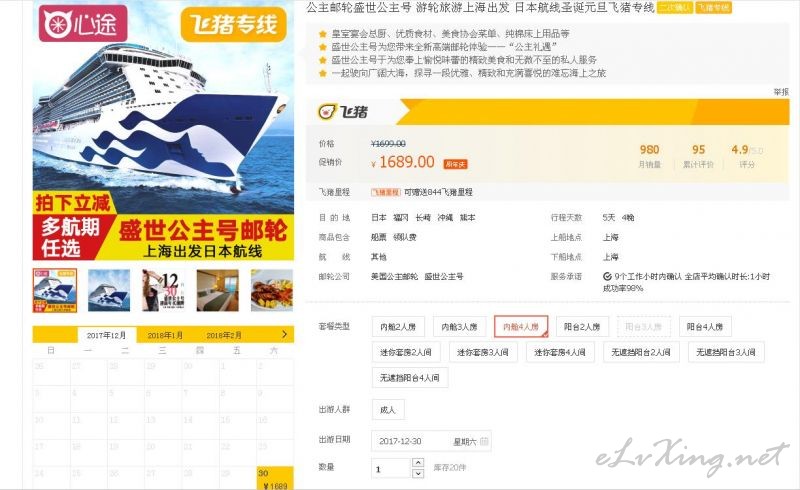The height and width of the screenshot is (490, 800).
Task: View the cabin room thumbnail image
Action: [x=217, y=290]
